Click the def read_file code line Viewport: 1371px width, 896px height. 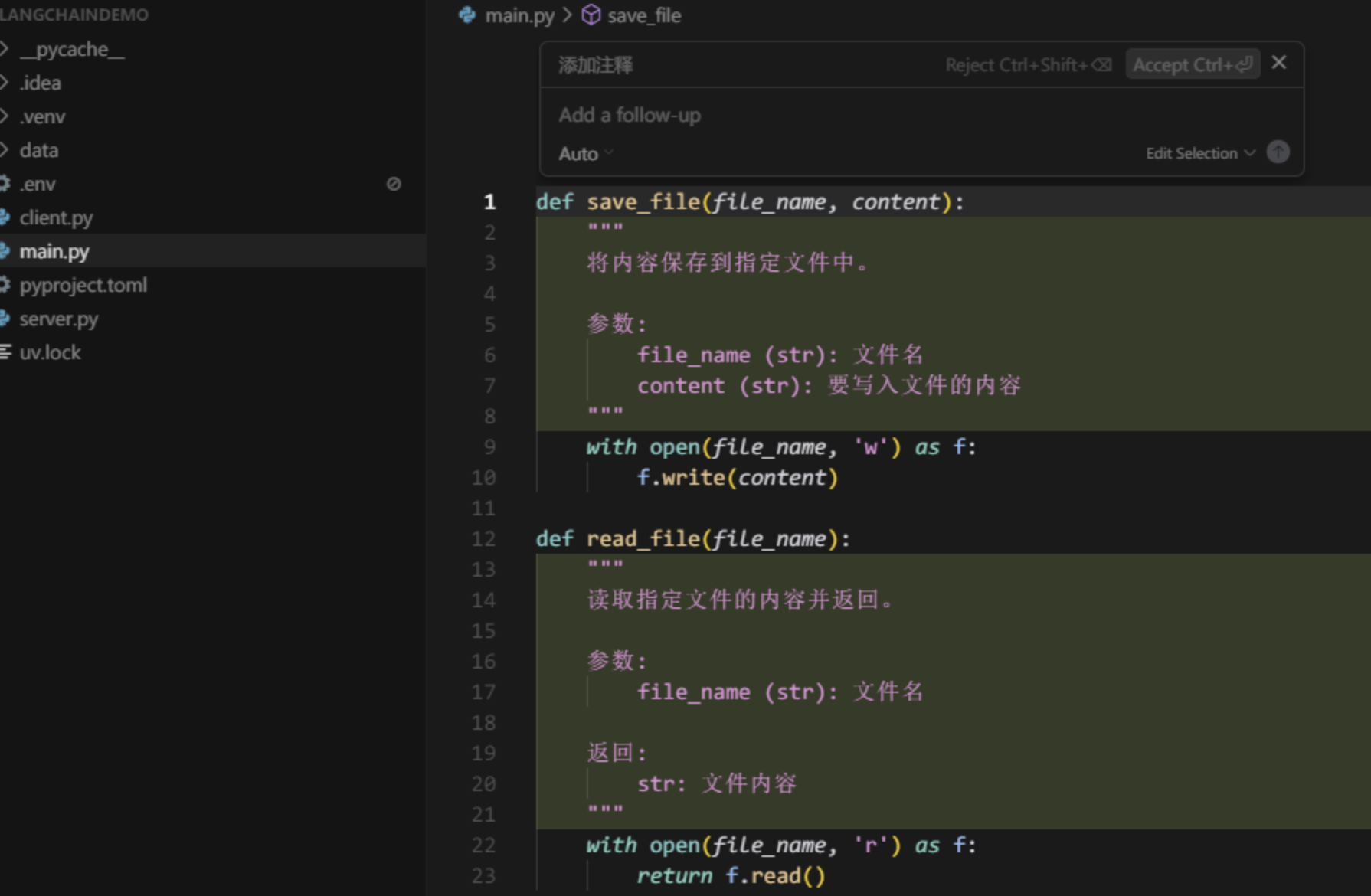693,539
